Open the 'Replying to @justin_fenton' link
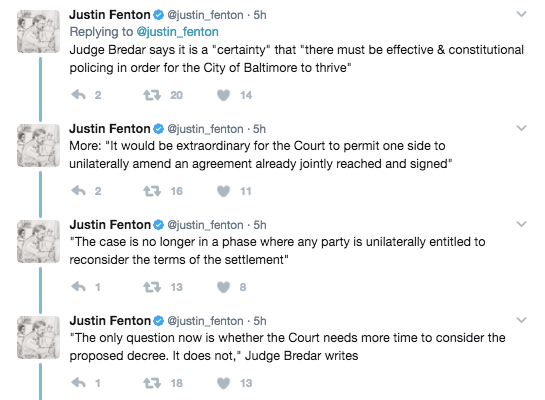The height and width of the screenshot is (400, 545). tap(178, 32)
